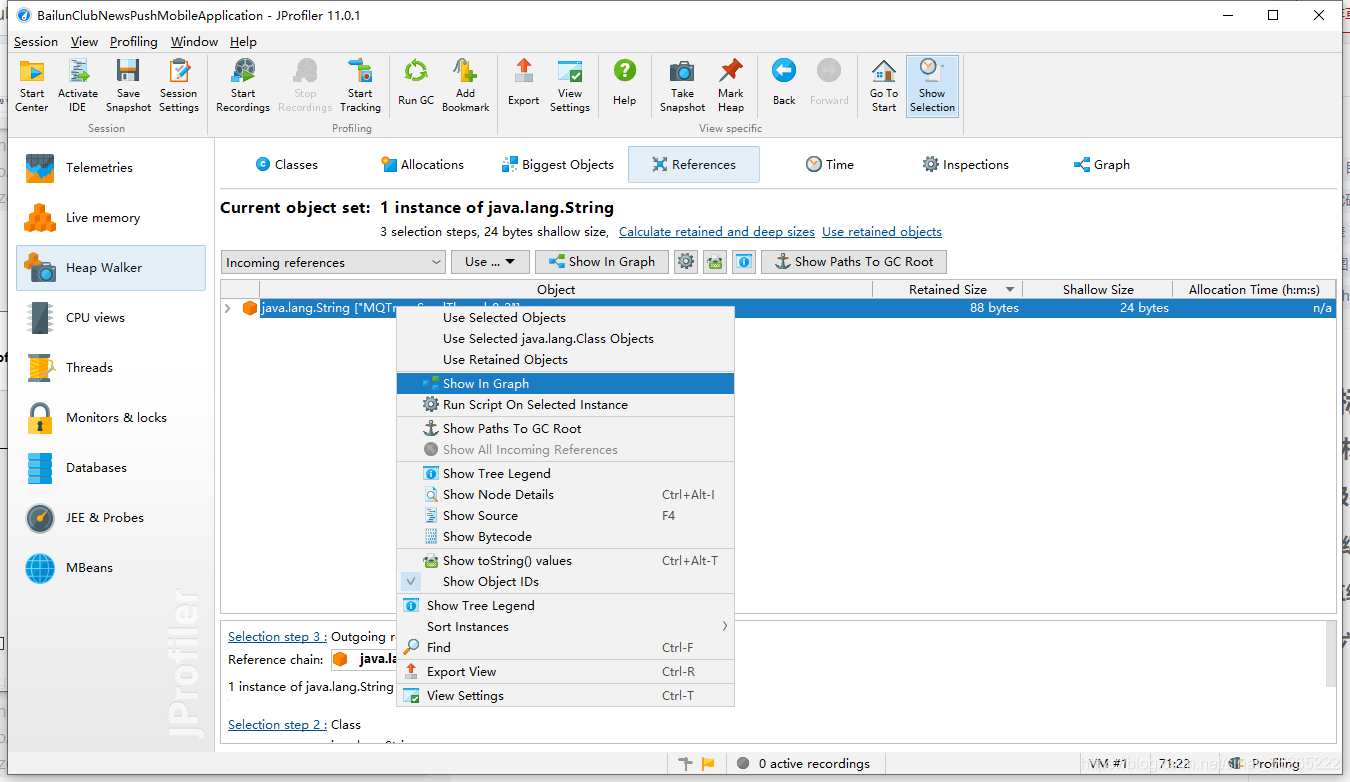Open Threads section in sidebar
The height and width of the screenshot is (782, 1350).
click(111, 368)
